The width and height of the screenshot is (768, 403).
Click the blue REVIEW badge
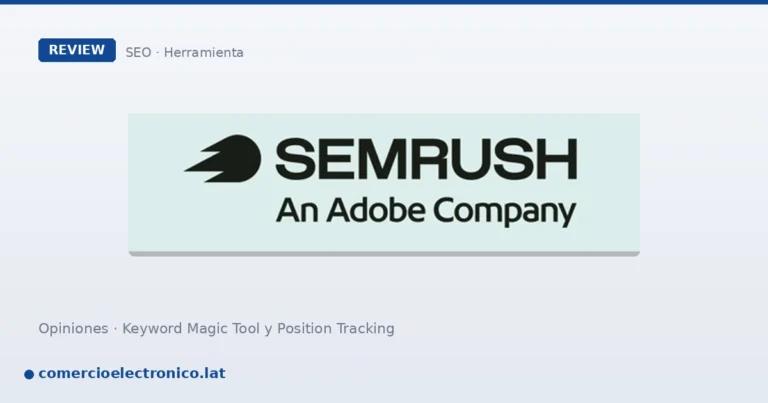(77, 50)
